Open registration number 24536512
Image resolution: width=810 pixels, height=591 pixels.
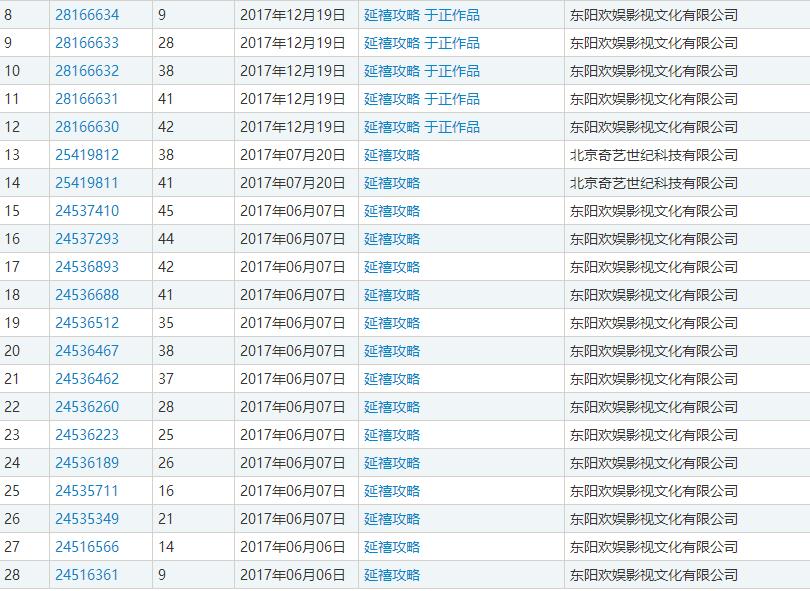click(87, 323)
